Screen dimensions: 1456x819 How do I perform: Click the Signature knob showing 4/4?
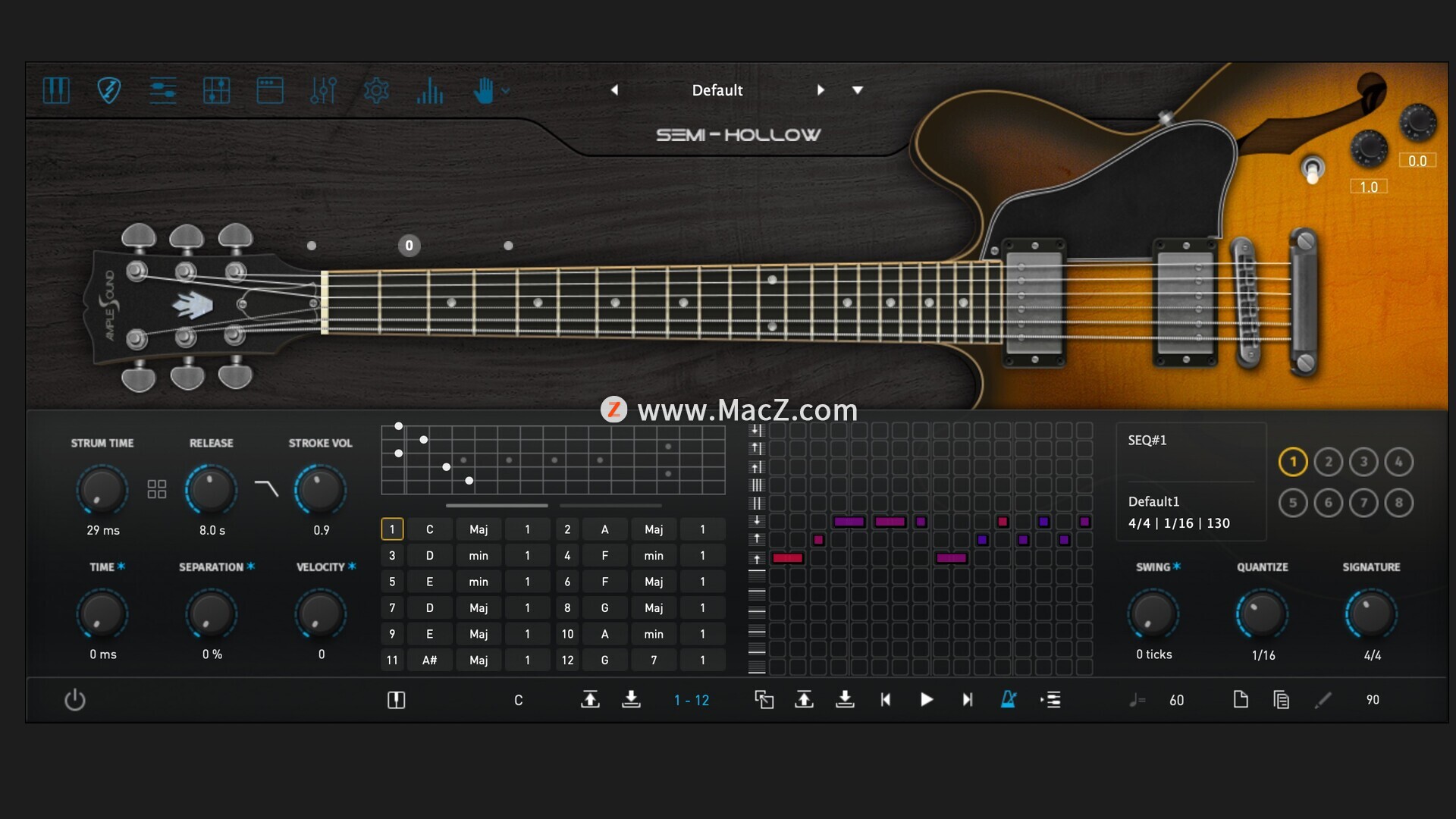point(1371,613)
